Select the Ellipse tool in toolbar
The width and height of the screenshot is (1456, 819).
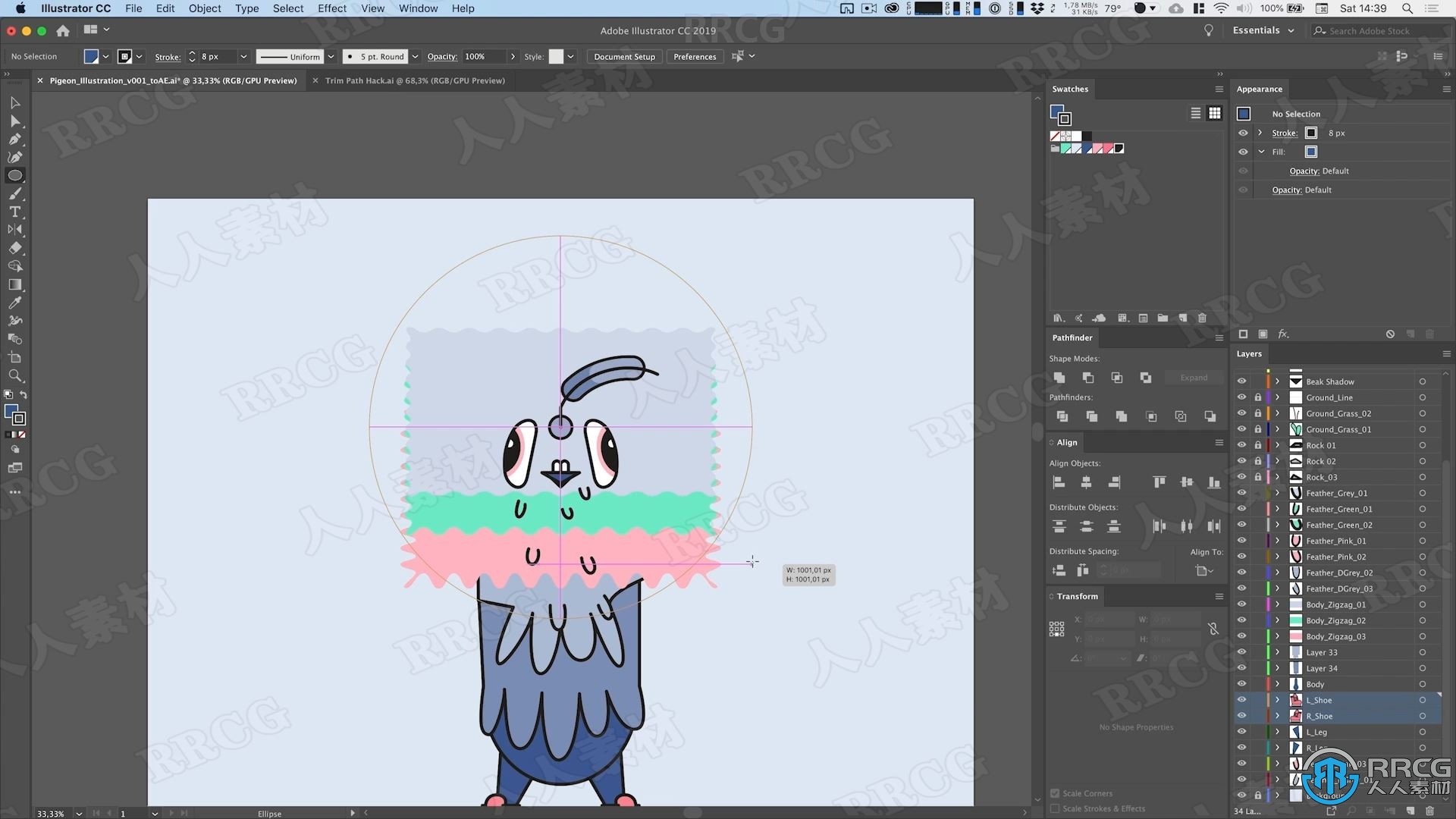pos(14,175)
